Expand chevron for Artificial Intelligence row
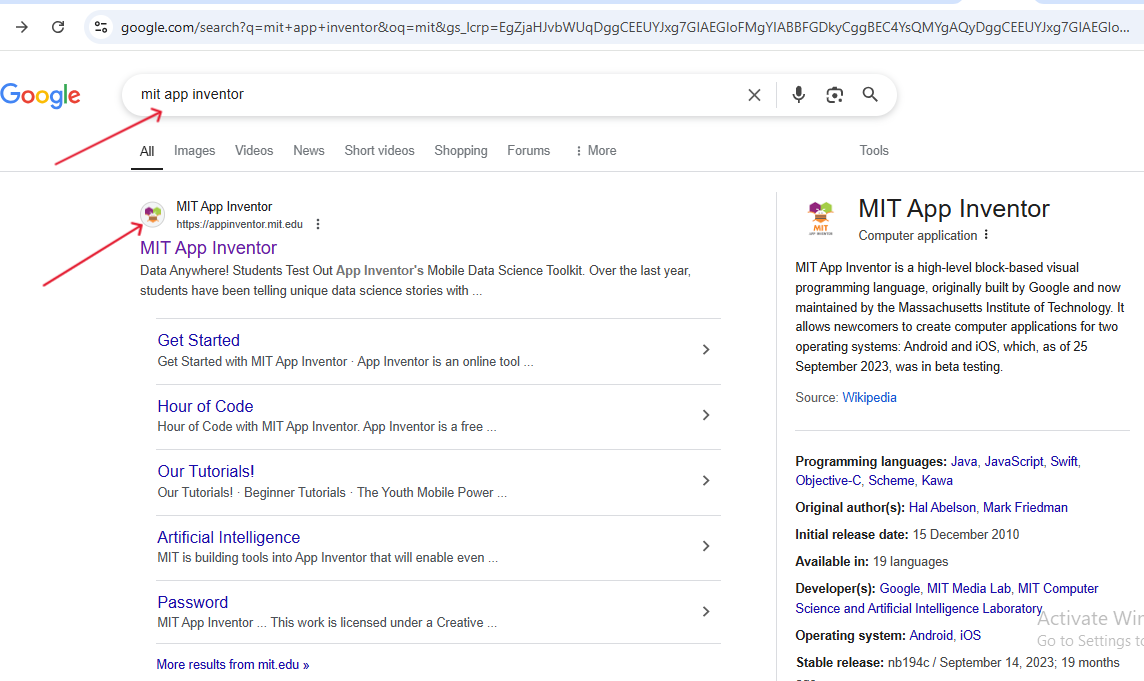This screenshot has width=1144, height=681. [706, 546]
